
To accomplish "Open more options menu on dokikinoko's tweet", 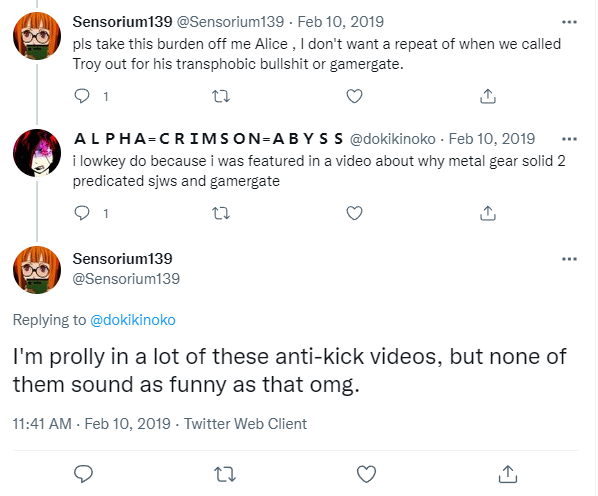I will (x=569, y=139).
